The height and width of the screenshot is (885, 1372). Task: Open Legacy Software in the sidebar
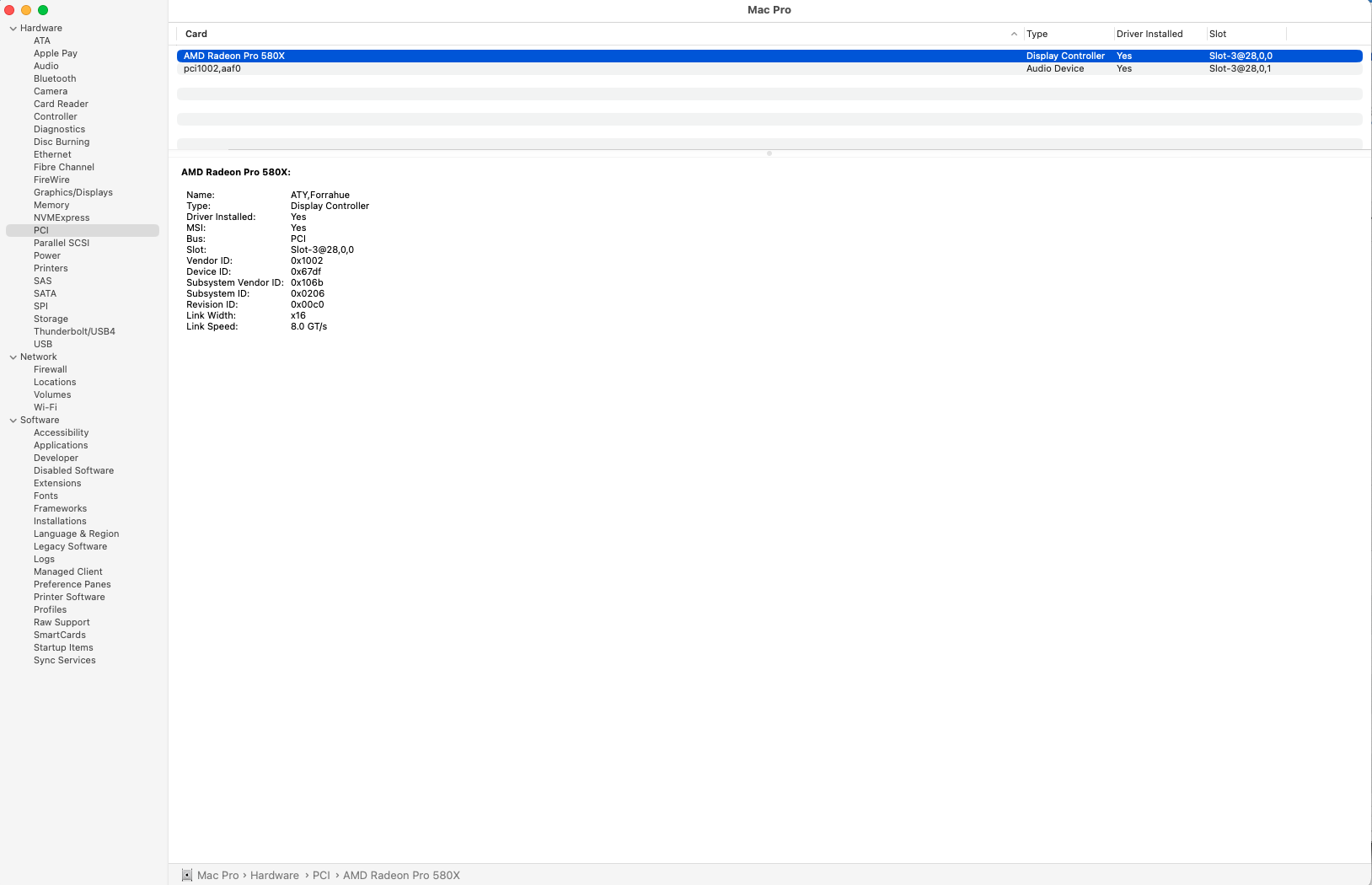click(70, 547)
